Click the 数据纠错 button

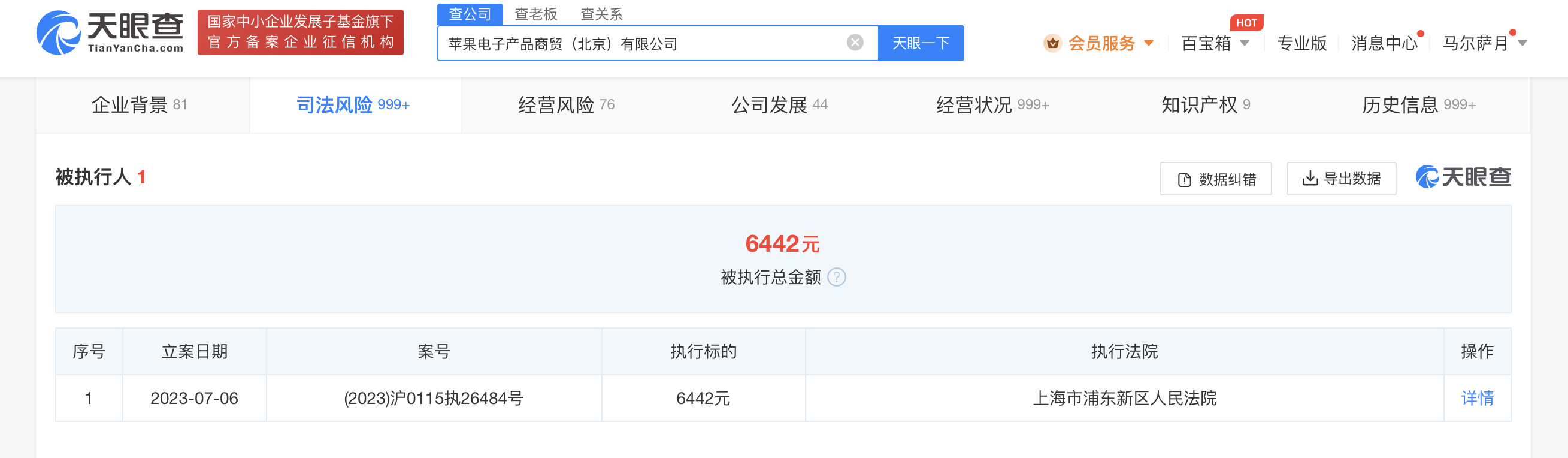pyautogui.click(x=1215, y=179)
